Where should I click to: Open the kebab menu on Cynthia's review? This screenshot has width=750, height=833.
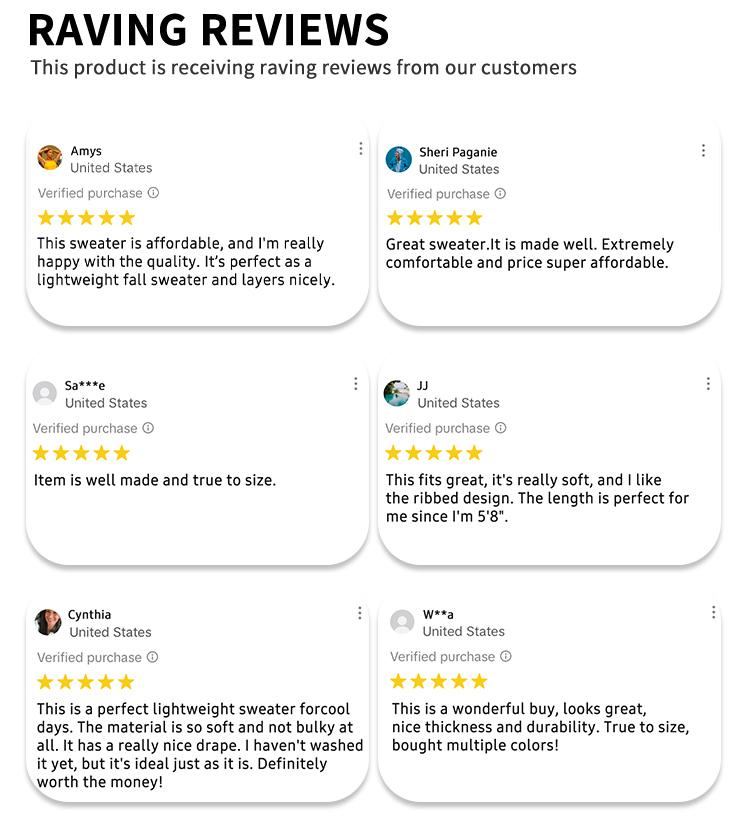coord(360,613)
